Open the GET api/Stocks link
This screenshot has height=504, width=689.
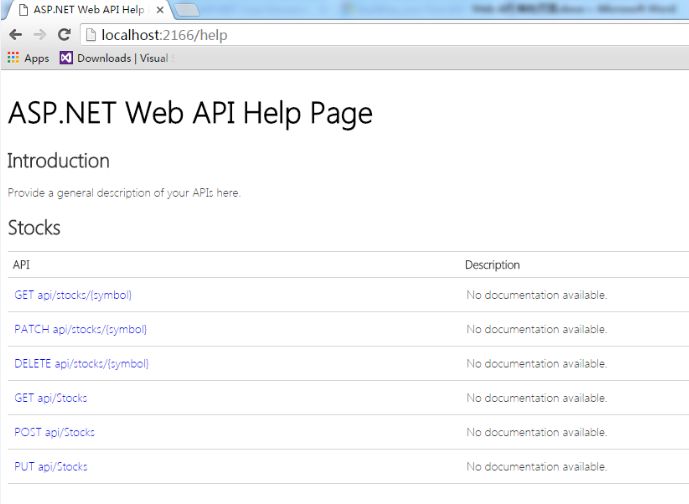pos(51,398)
